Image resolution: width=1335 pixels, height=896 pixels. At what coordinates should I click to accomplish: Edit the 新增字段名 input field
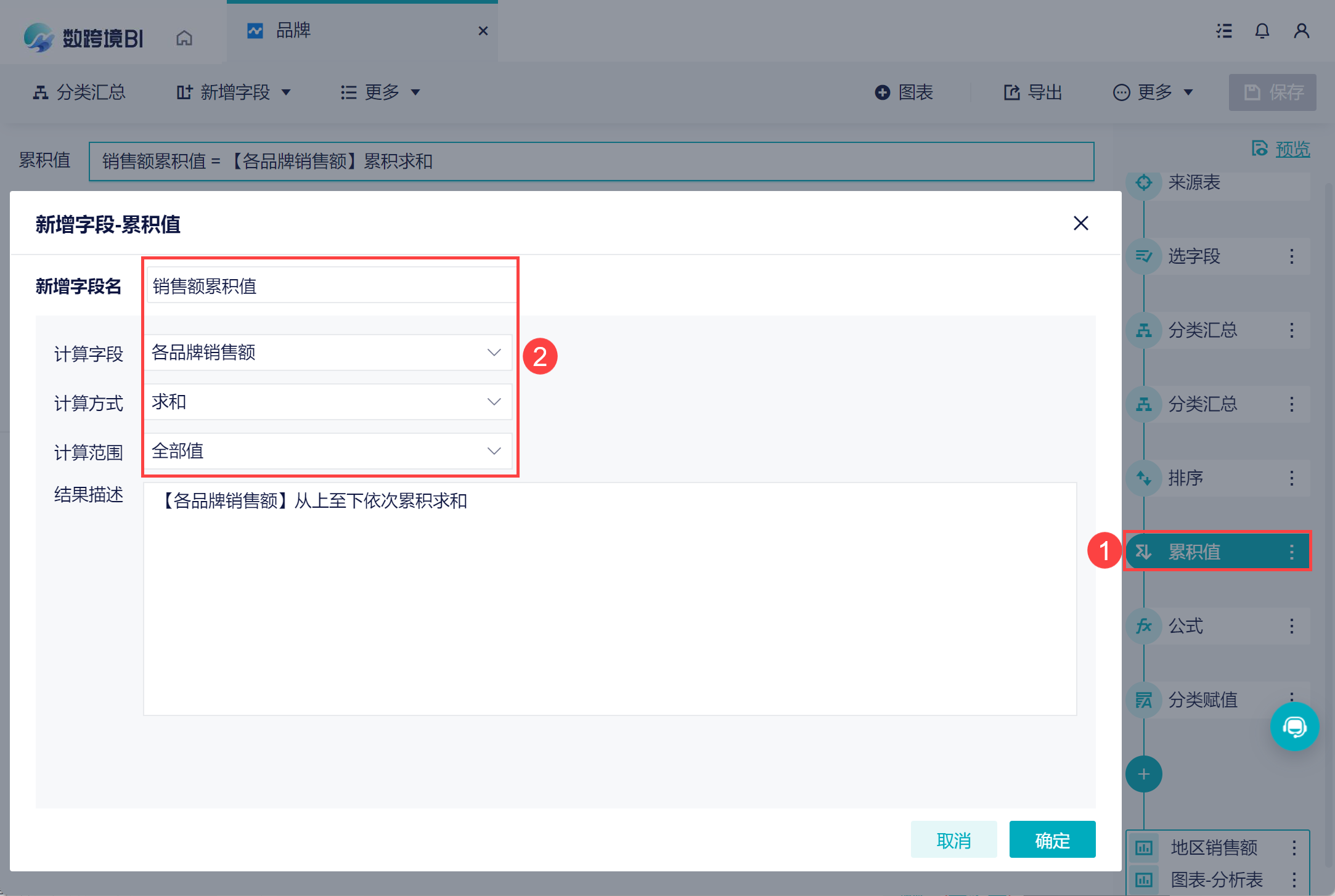330,286
